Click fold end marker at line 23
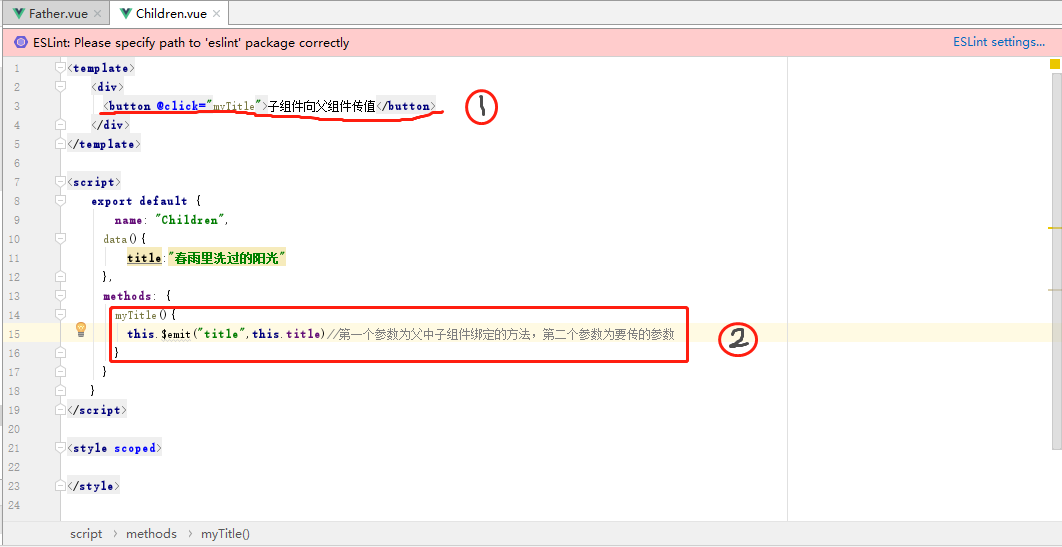The image size is (1062, 547). (60, 485)
